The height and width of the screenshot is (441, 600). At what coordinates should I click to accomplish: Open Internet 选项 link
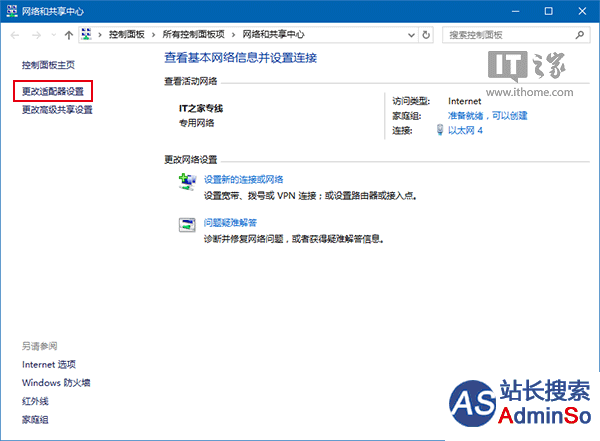(49, 364)
